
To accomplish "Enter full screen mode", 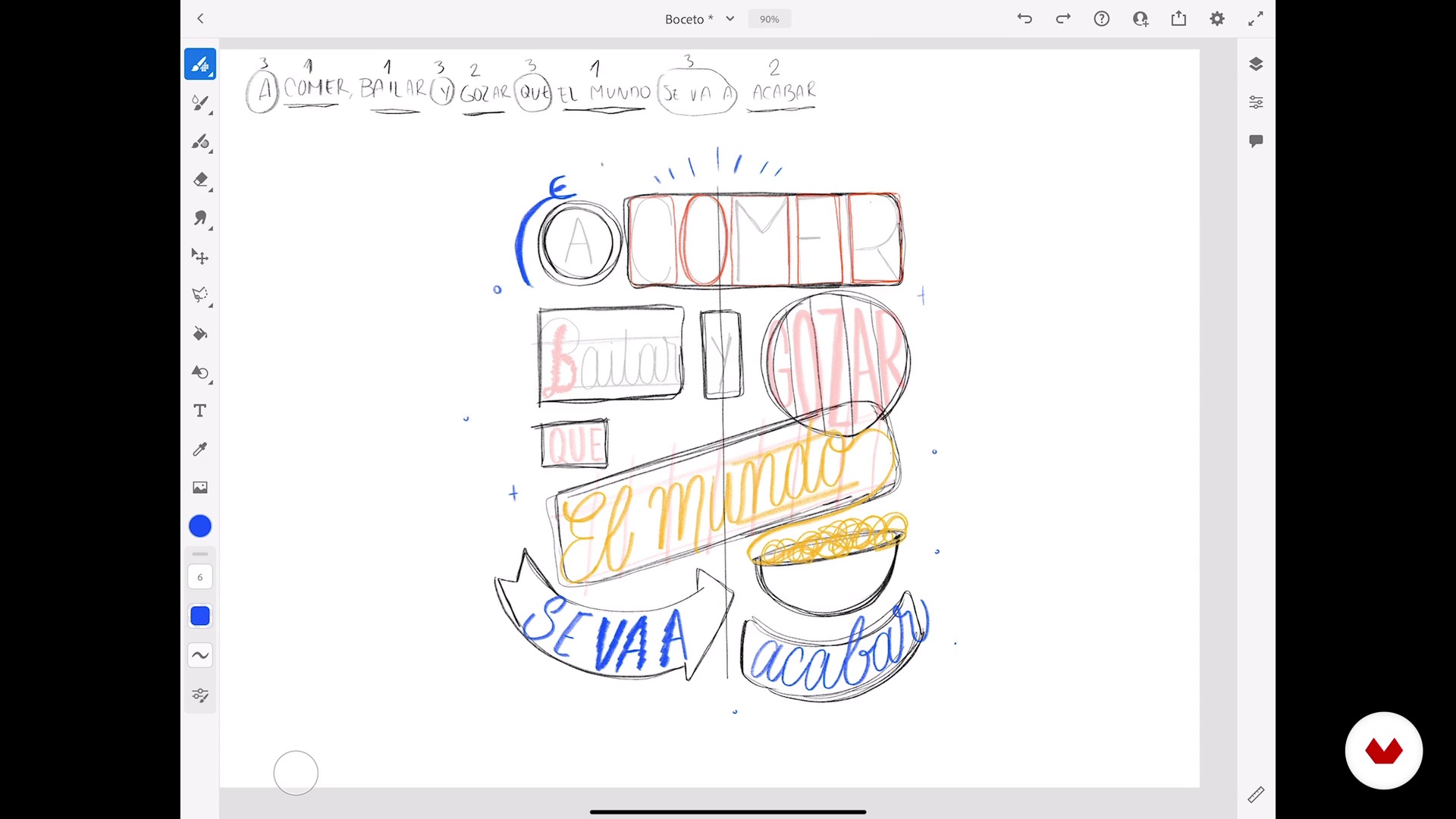I will (1256, 19).
